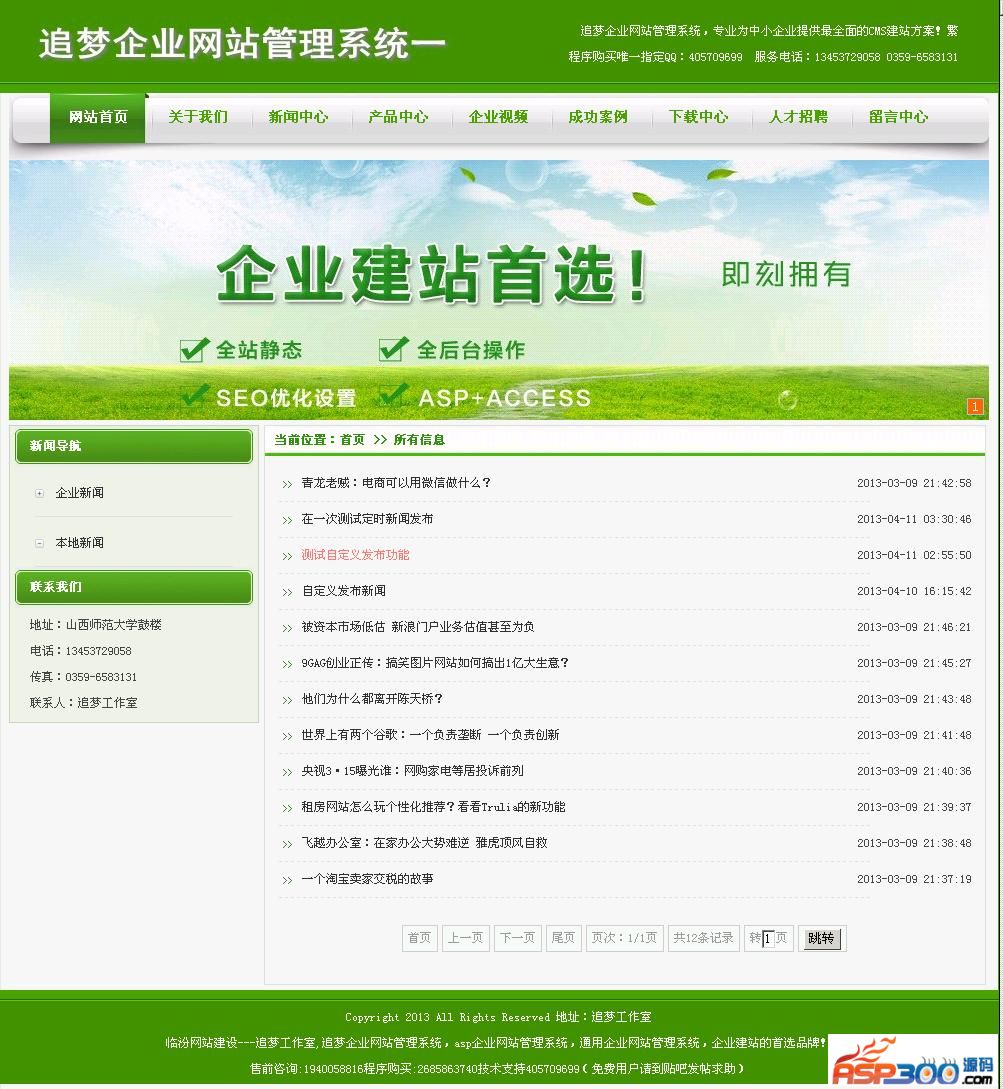
Task: Open 留言中心 navigation item
Action: pyautogui.click(x=898, y=117)
